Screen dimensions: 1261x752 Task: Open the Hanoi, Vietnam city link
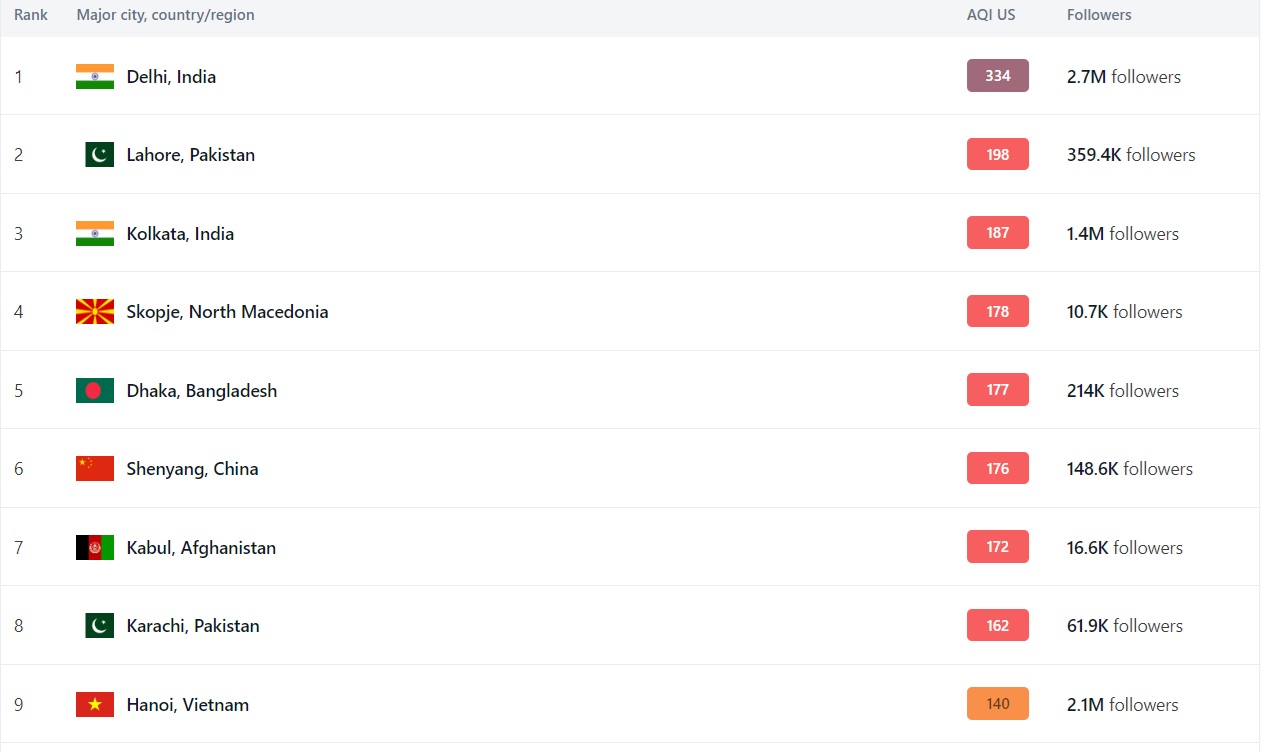[x=188, y=705]
